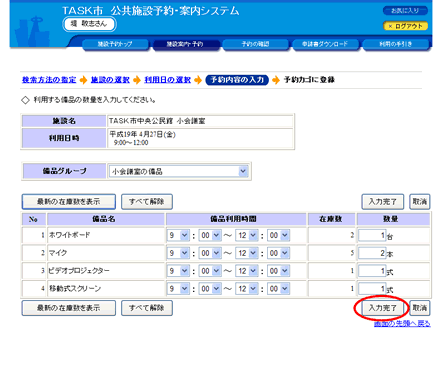Open the 申請書ダウンロード tab
This screenshot has width=440, height=379.
(x=325, y=44)
